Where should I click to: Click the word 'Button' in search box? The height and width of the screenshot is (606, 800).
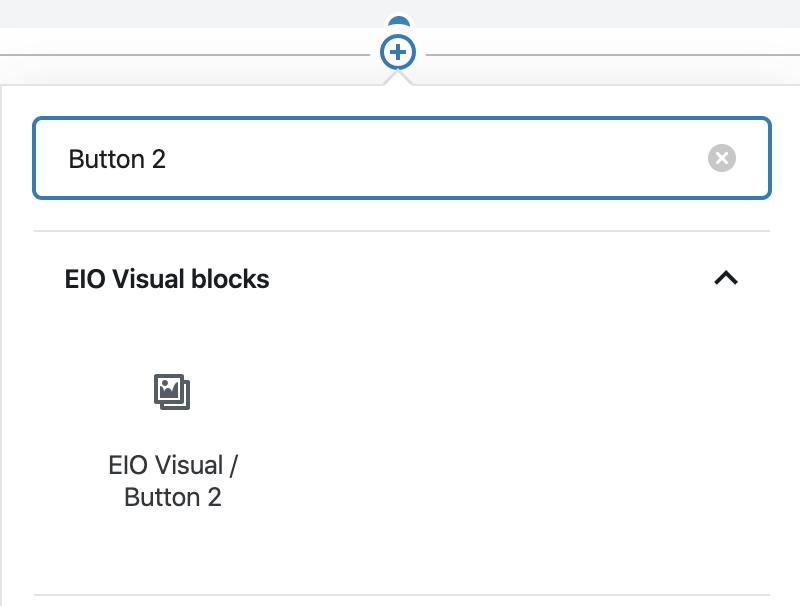coord(107,159)
